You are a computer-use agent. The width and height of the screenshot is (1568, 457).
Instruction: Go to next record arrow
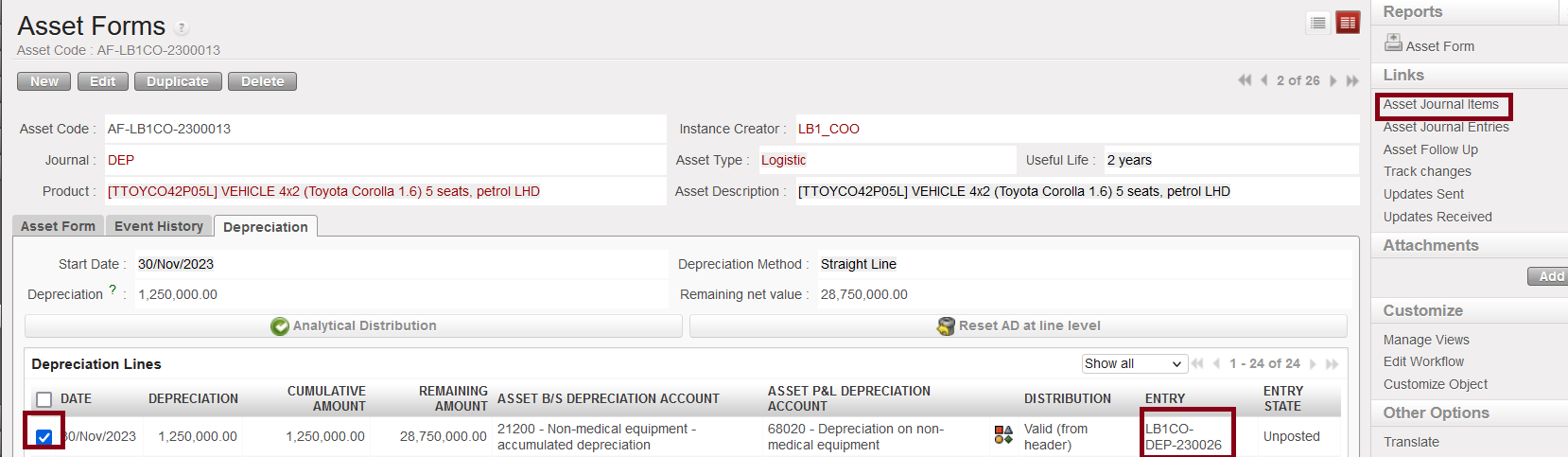[1333, 80]
